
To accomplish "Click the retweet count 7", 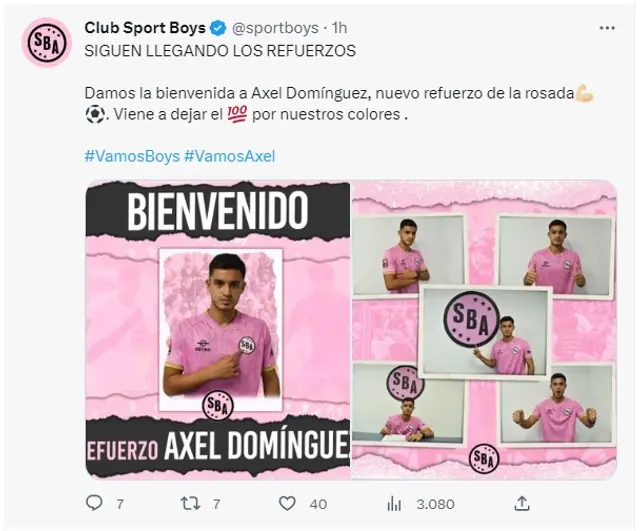I will coord(216,504).
